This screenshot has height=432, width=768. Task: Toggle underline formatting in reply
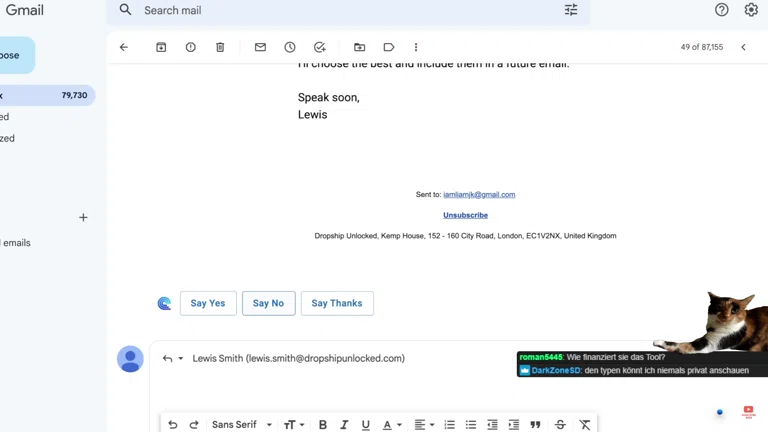tap(366, 425)
